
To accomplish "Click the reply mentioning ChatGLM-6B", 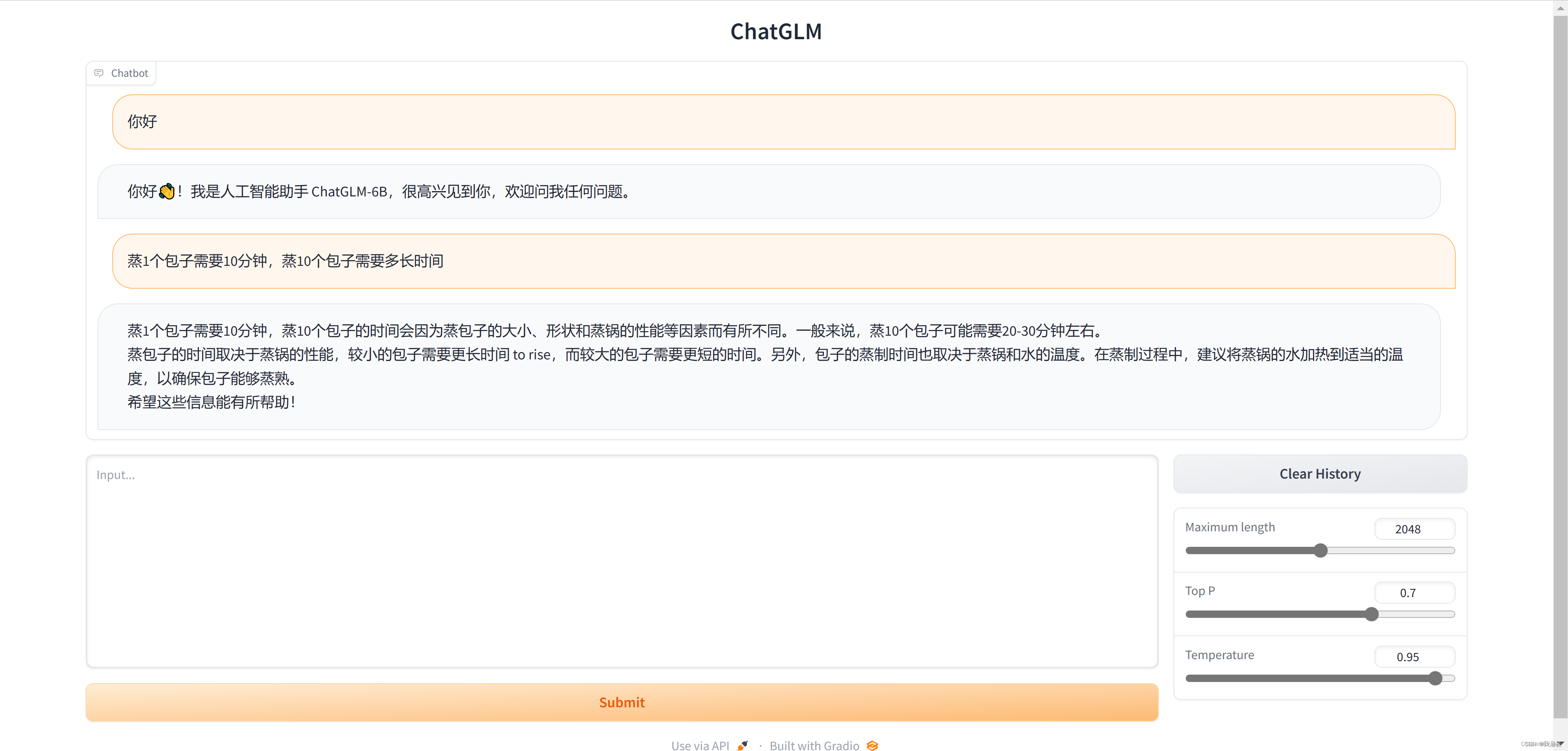I will pos(769,191).
